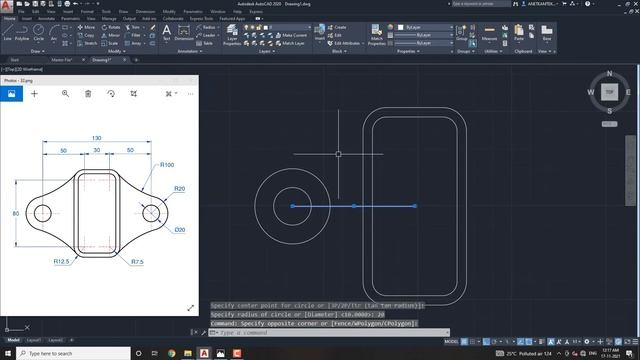Expand the Utilities panel dropdown
The height and width of the screenshot is (360, 640).
point(493,51)
